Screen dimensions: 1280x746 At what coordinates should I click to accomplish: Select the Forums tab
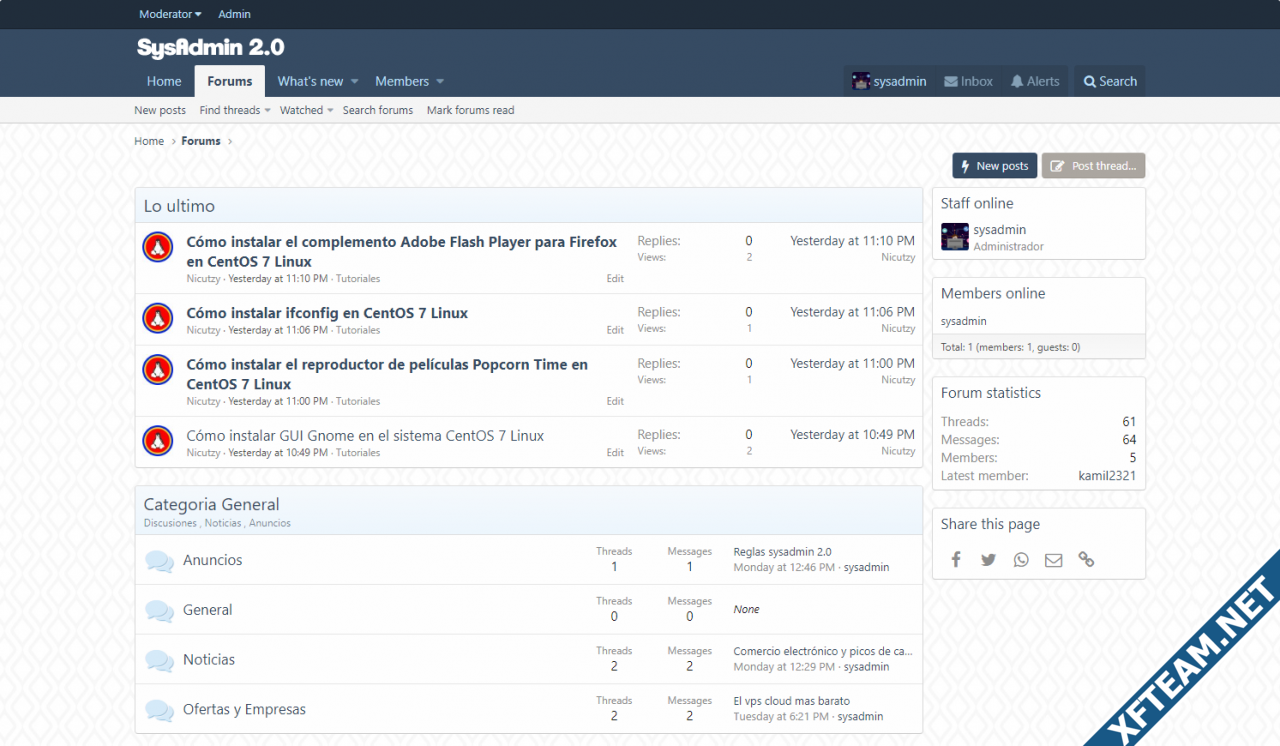click(x=230, y=81)
